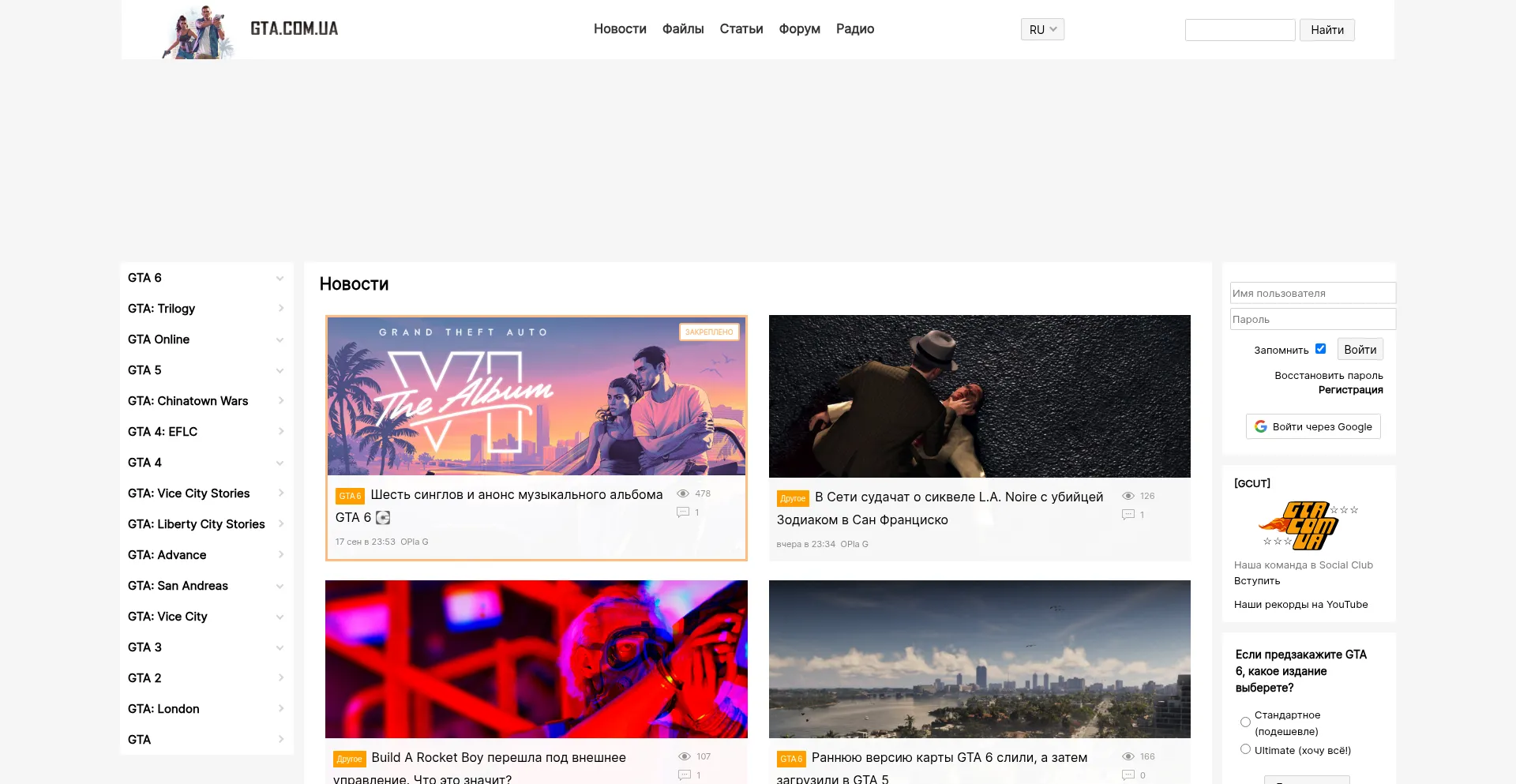Open the Build A Rocket Boy red thumbnail
Screen dimensions: 1516x784
[536, 659]
